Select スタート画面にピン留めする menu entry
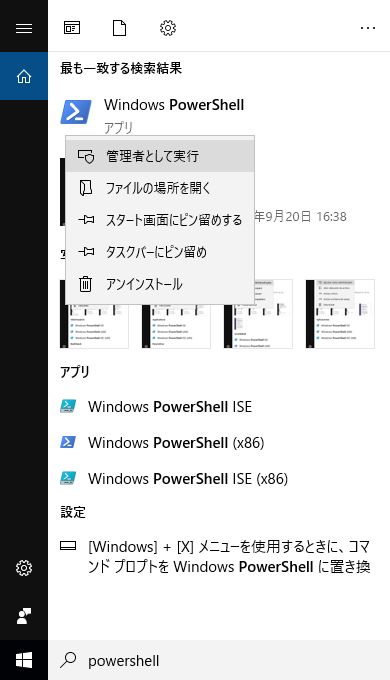 (x=160, y=220)
